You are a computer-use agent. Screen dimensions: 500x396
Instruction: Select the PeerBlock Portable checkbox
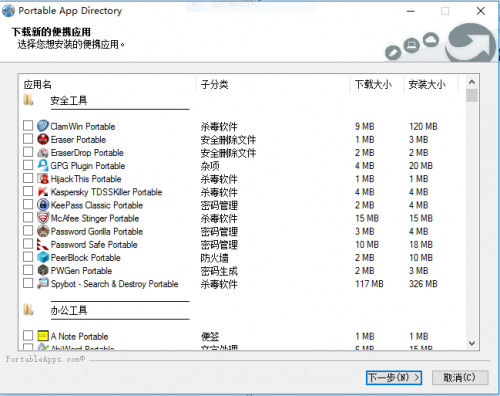point(28,257)
